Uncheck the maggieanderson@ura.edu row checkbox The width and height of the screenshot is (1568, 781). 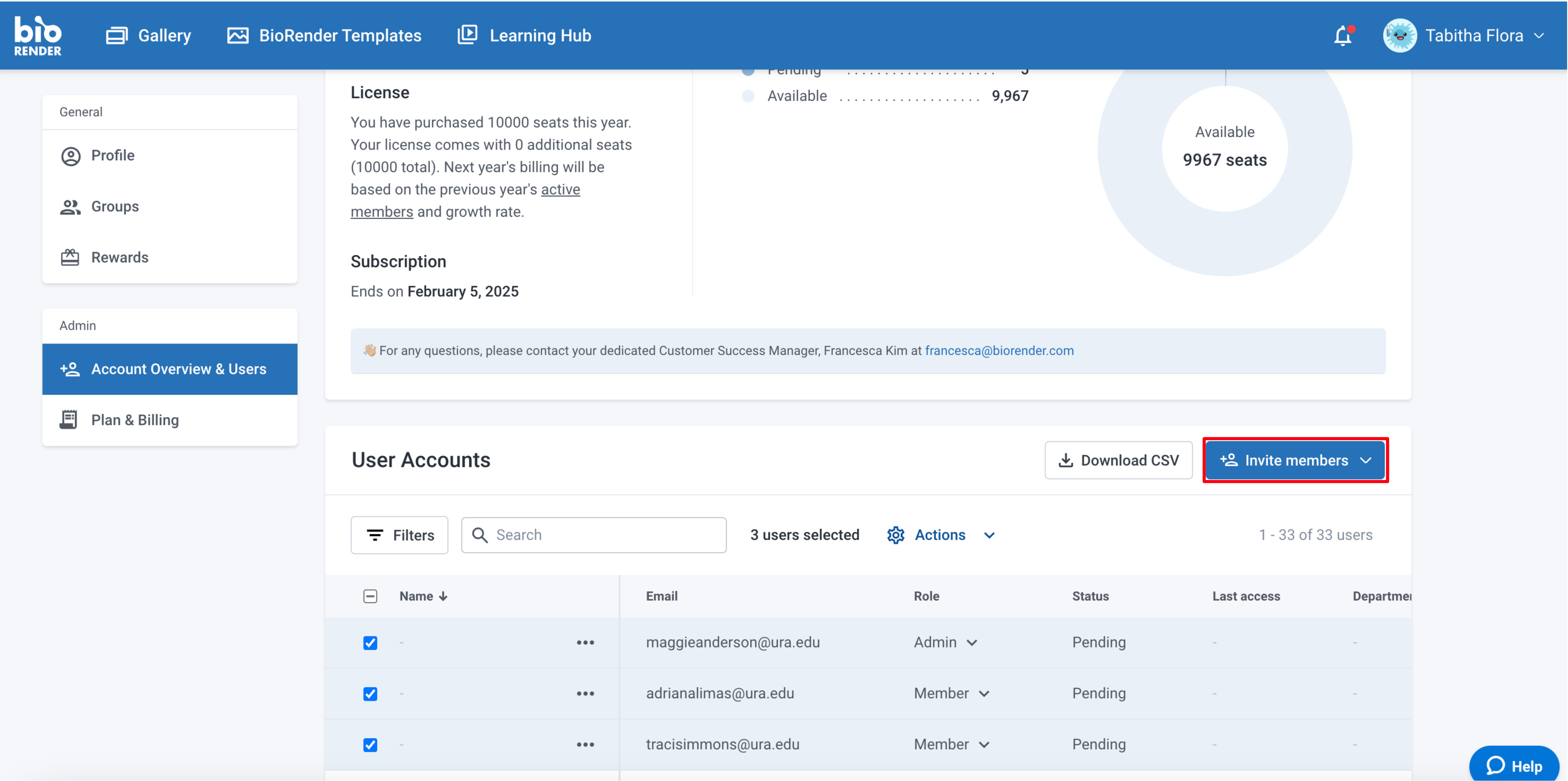(x=370, y=643)
